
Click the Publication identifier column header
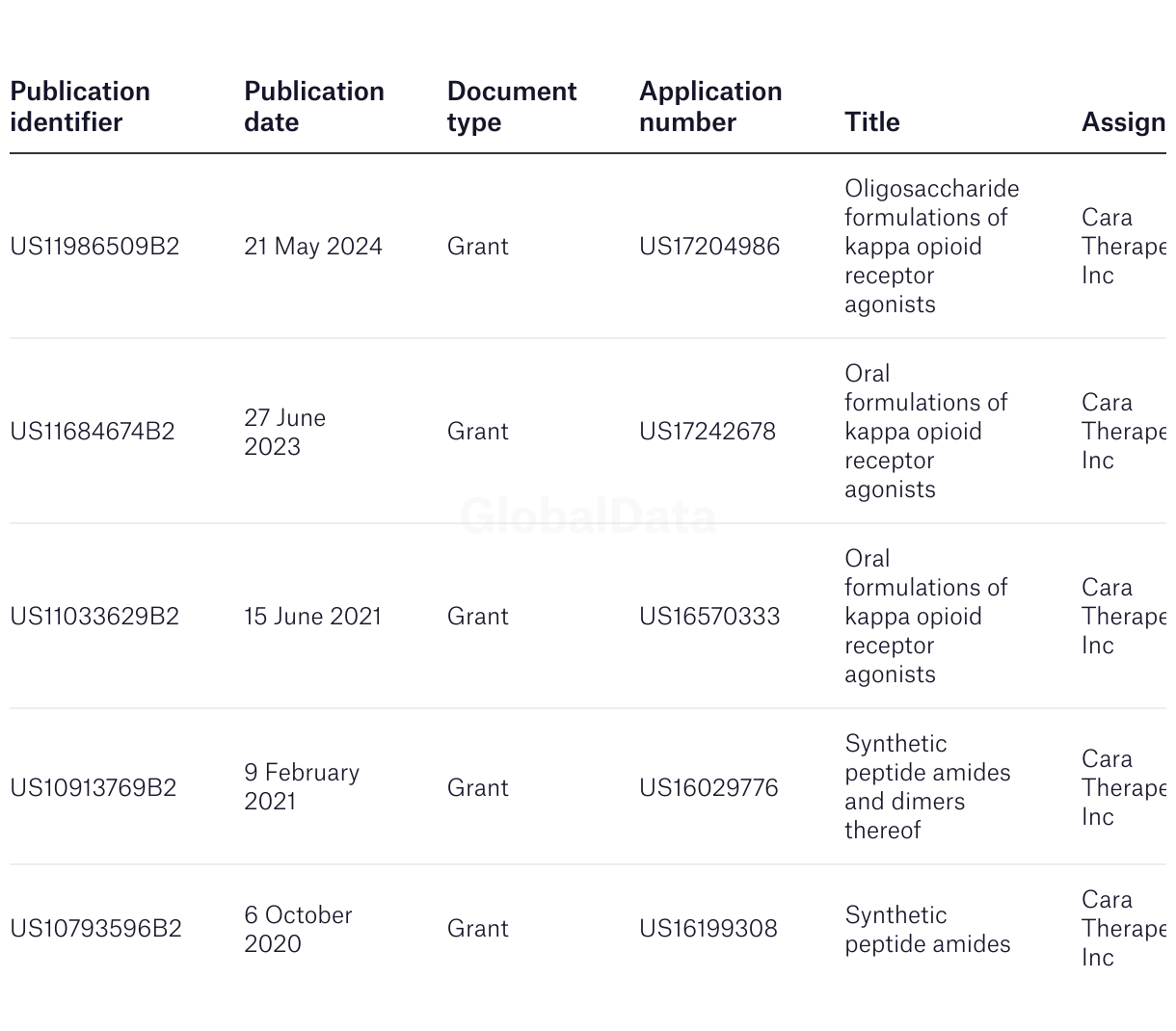tap(80, 107)
